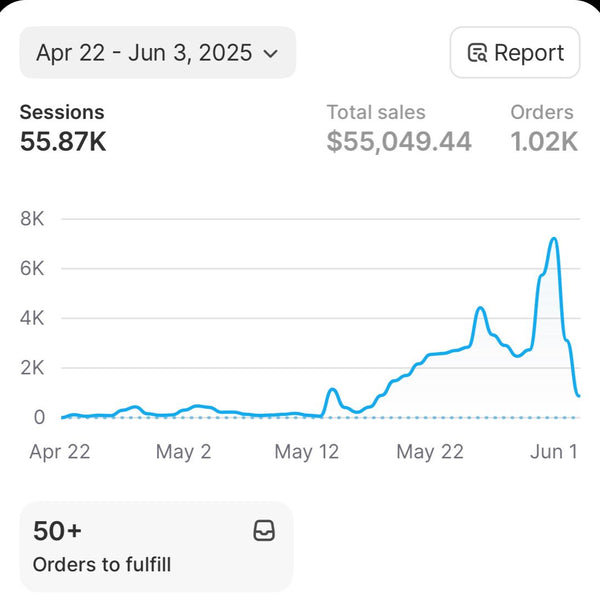Click the May 22 label on the chart axis
This screenshot has width=600, height=603.
pos(430,452)
